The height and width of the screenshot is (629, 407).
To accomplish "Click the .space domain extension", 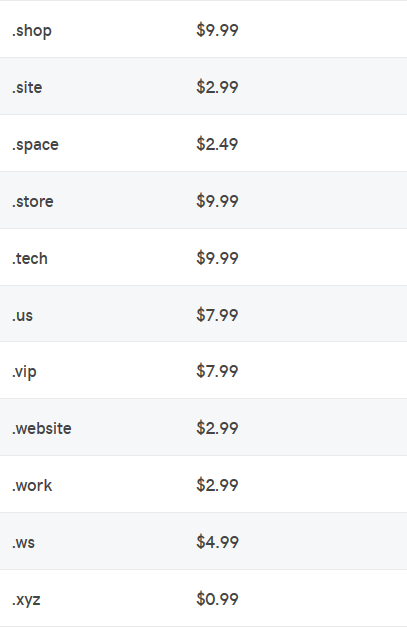I will pyautogui.click(x=35, y=145).
